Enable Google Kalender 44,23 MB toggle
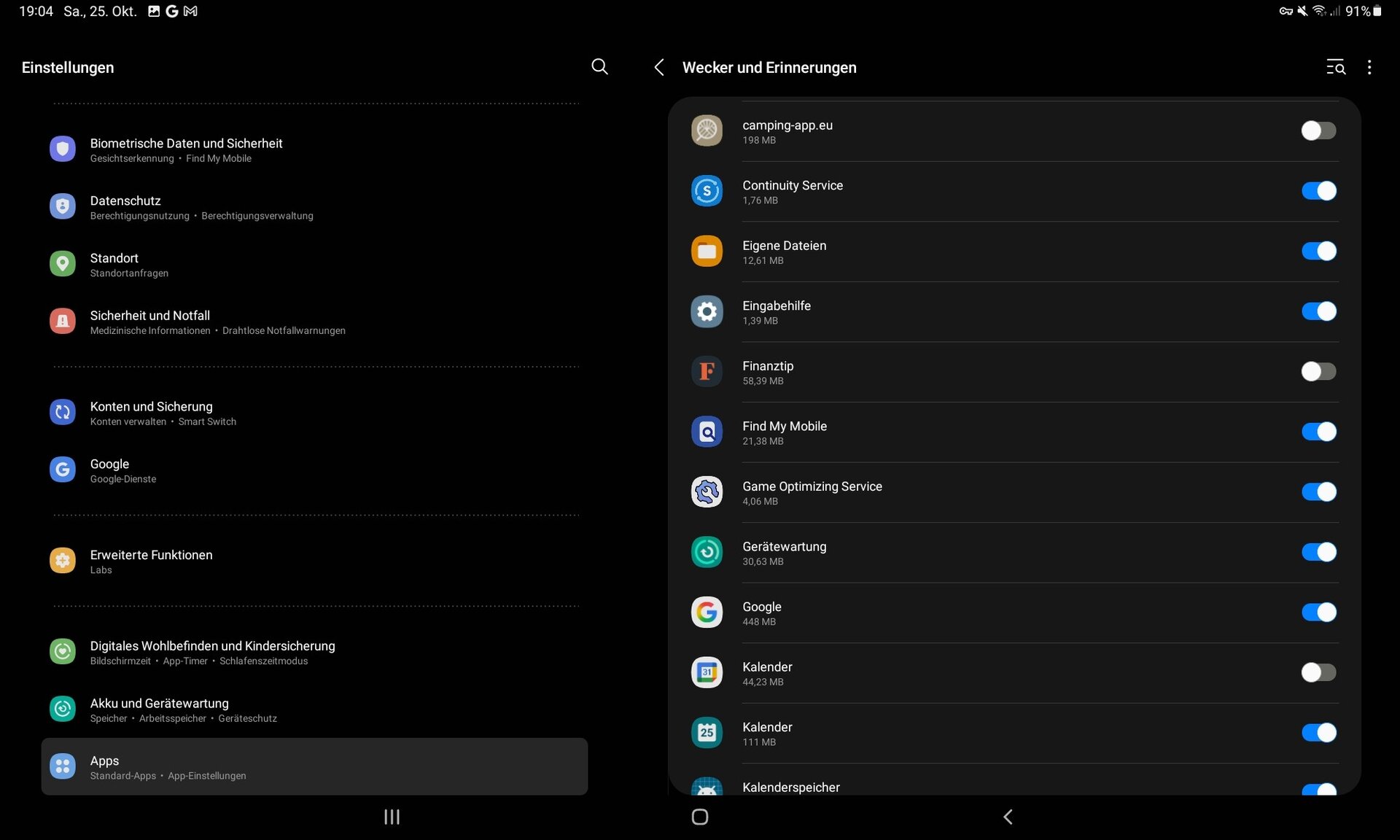The image size is (1400, 840). 1318,672
